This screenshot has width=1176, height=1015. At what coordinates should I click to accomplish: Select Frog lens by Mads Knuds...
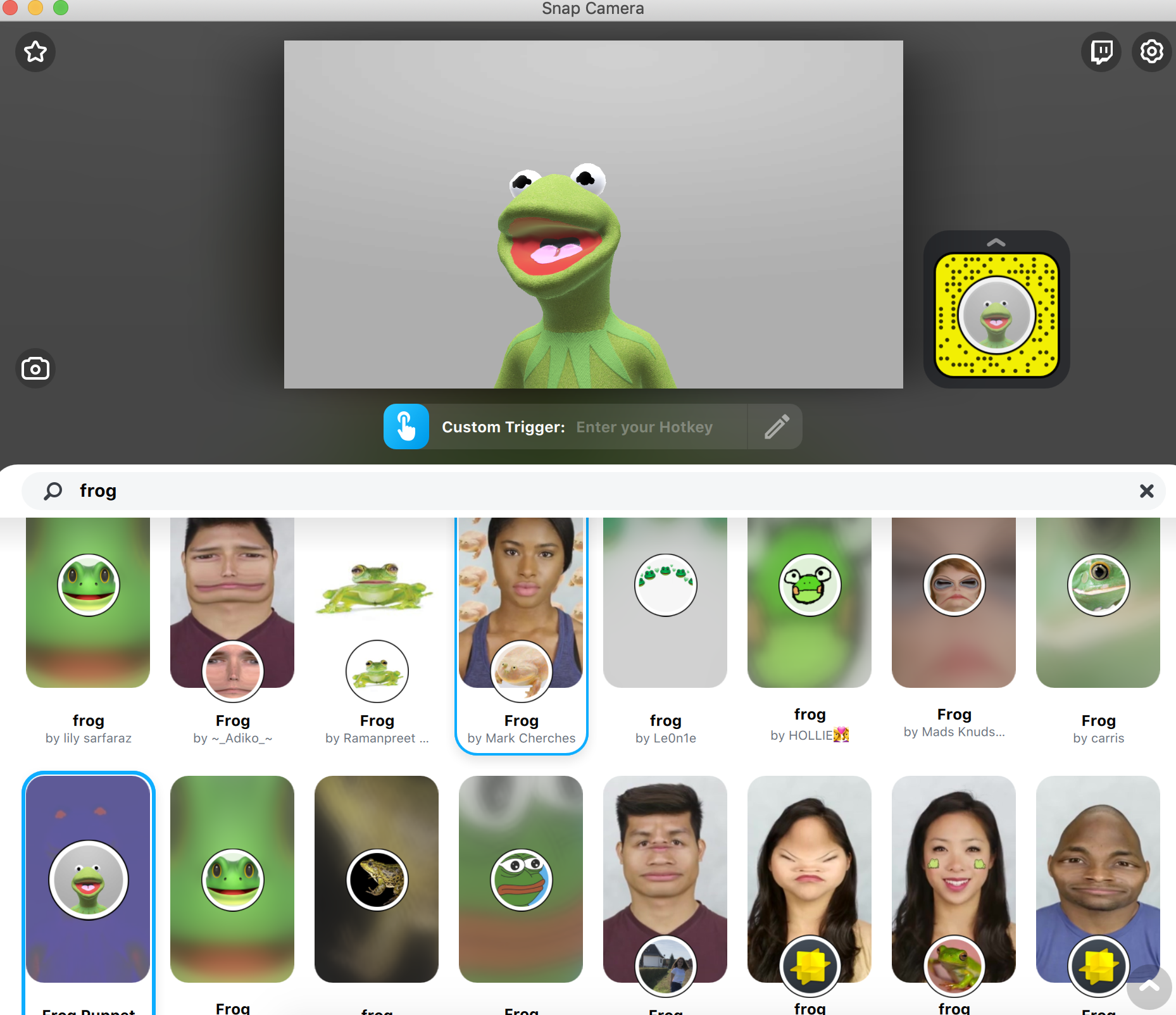[954, 633]
